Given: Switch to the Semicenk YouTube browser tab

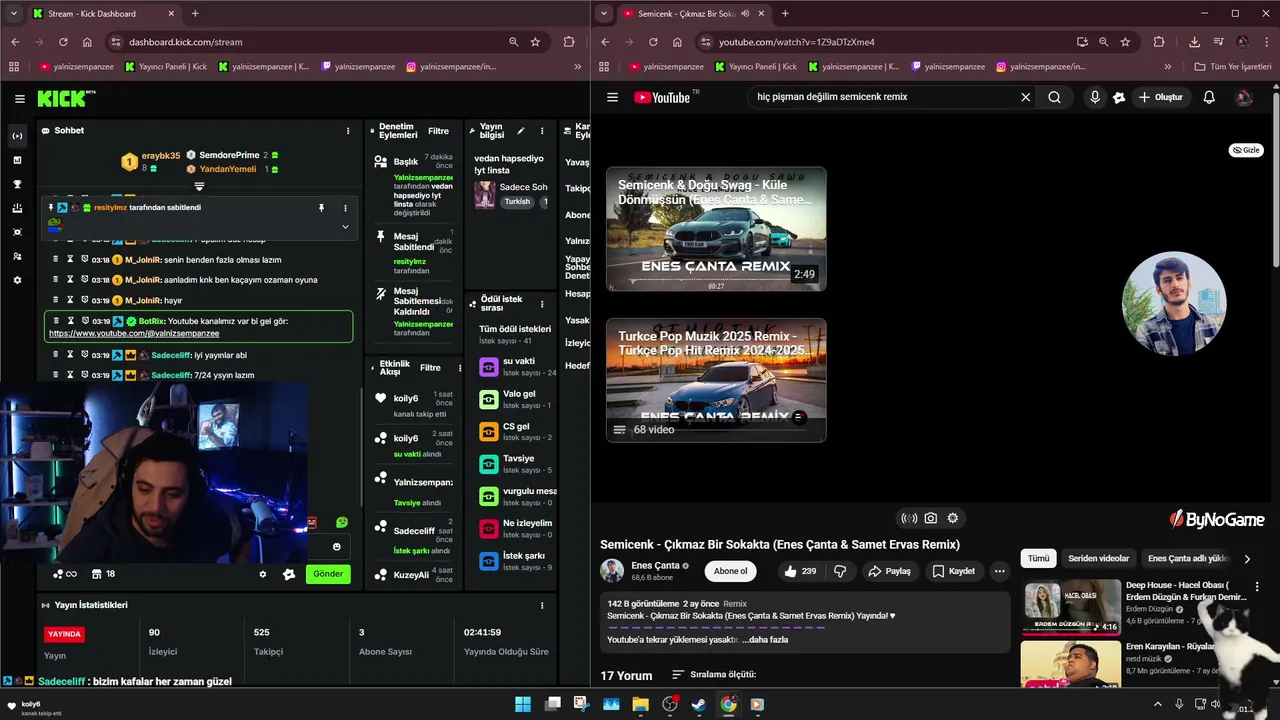Looking at the screenshot, I should (692, 14).
